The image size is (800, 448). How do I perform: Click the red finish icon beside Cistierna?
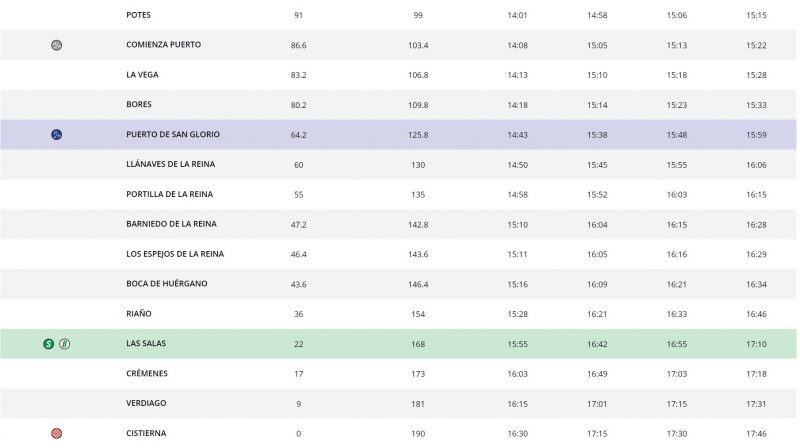(x=56, y=433)
